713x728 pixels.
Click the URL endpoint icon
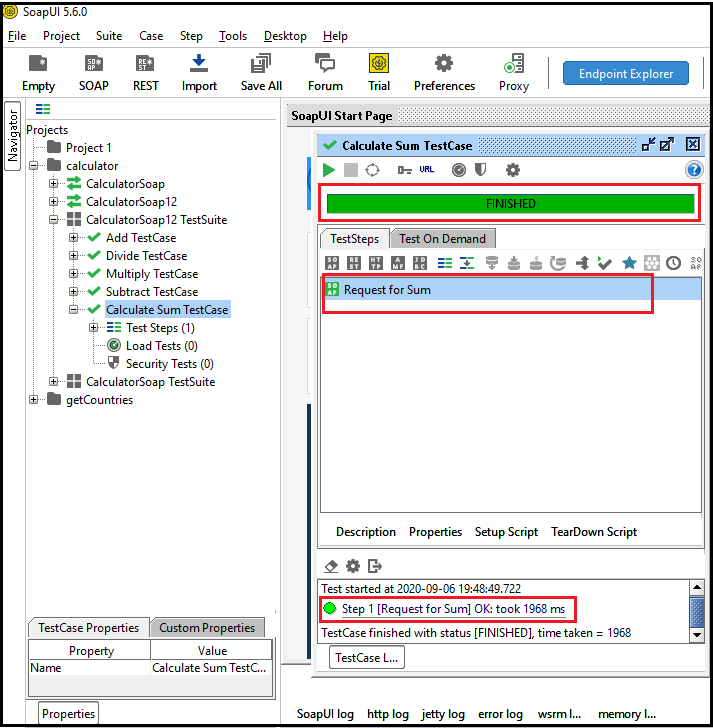427,169
